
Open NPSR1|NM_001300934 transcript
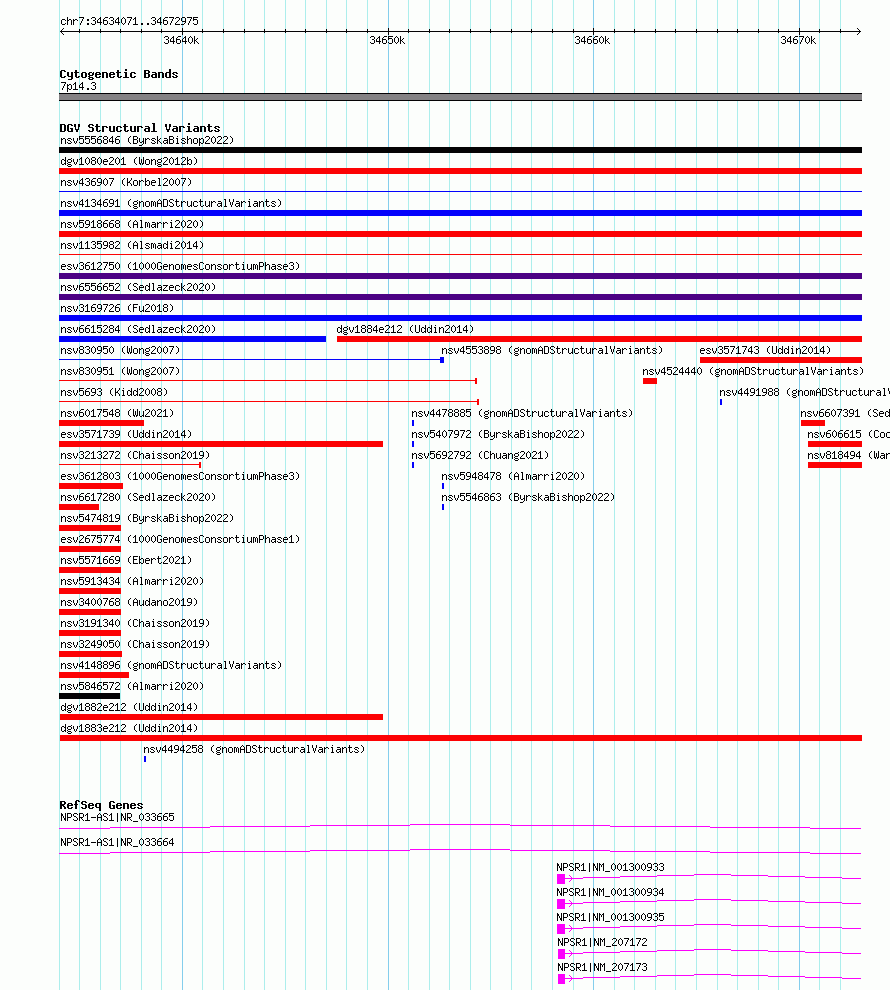(610, 892)
